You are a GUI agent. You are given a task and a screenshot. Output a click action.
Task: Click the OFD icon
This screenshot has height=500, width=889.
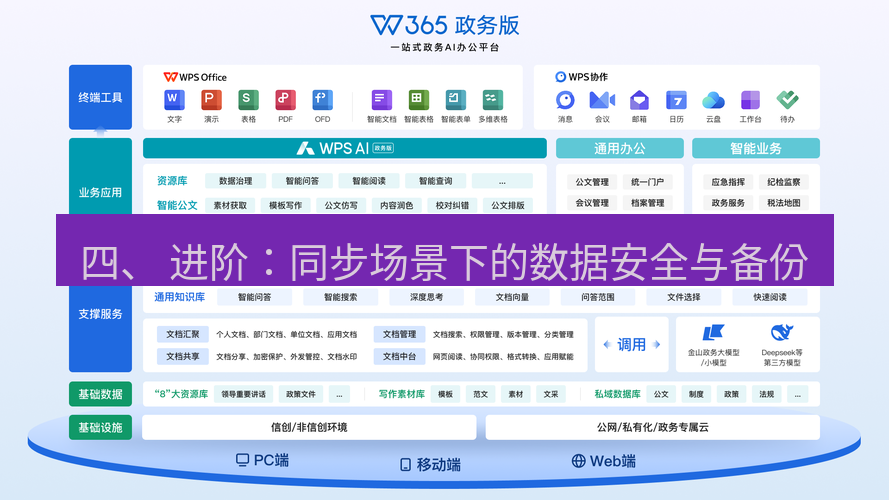pyautogui.click(x=322, y=100)
